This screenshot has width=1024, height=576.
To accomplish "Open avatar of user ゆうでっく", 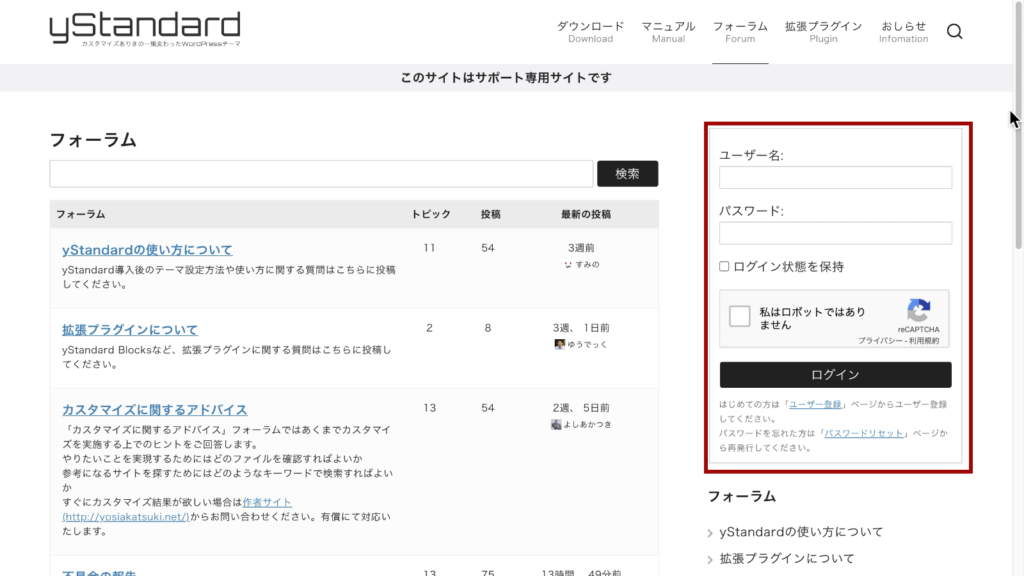I will [559, 344].
